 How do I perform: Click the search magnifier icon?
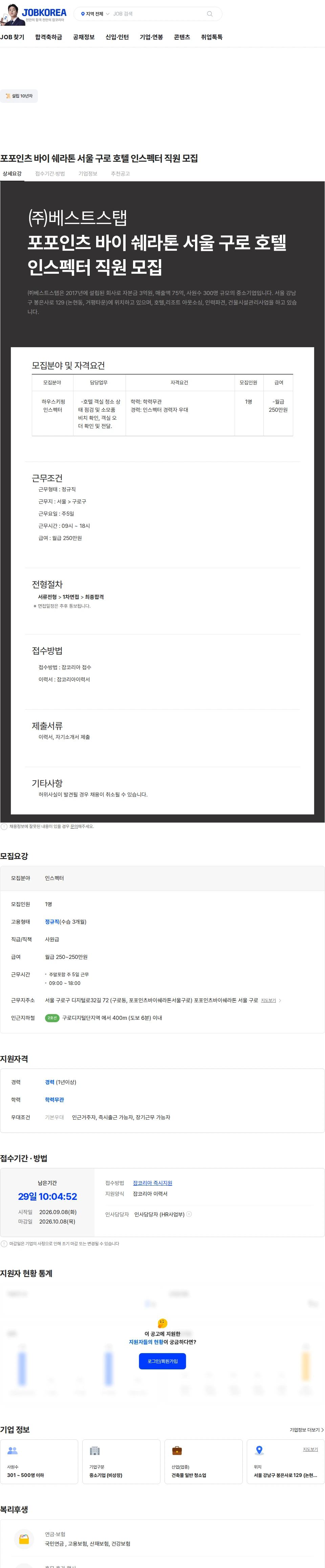[x=209, y=14]
